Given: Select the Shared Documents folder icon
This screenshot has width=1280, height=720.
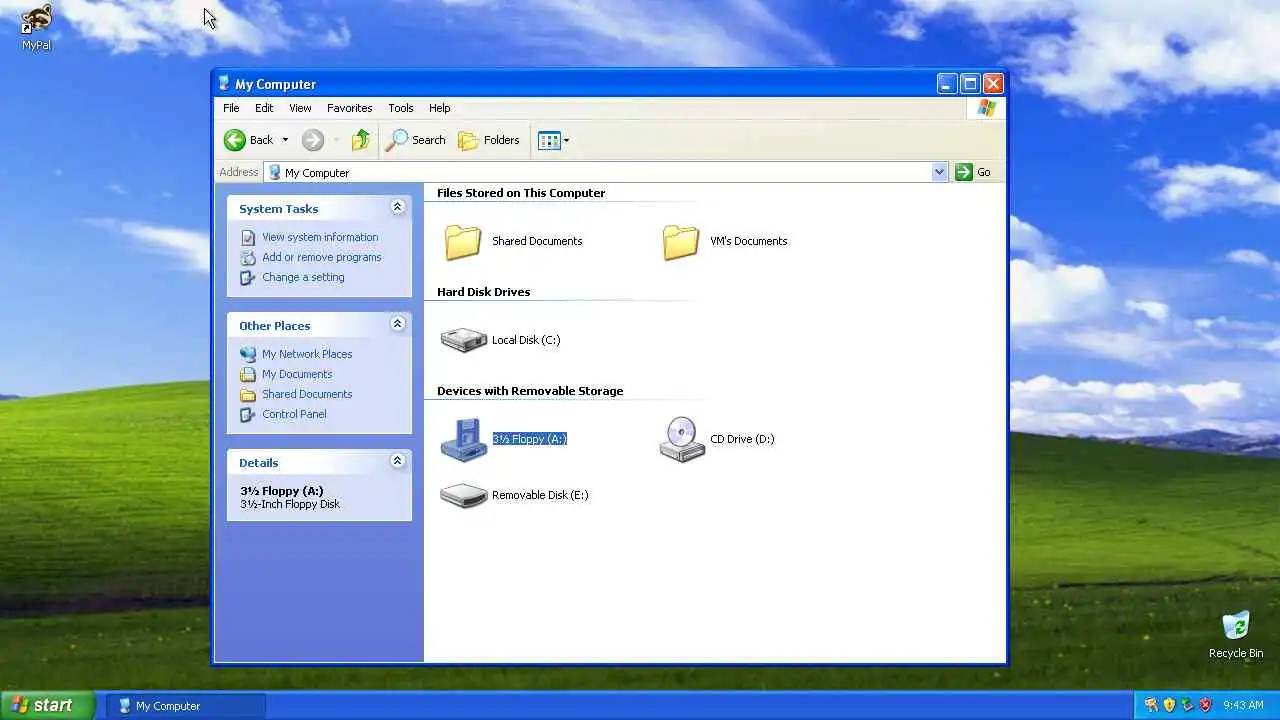Looking at the screenshot, I should [463, 241].
